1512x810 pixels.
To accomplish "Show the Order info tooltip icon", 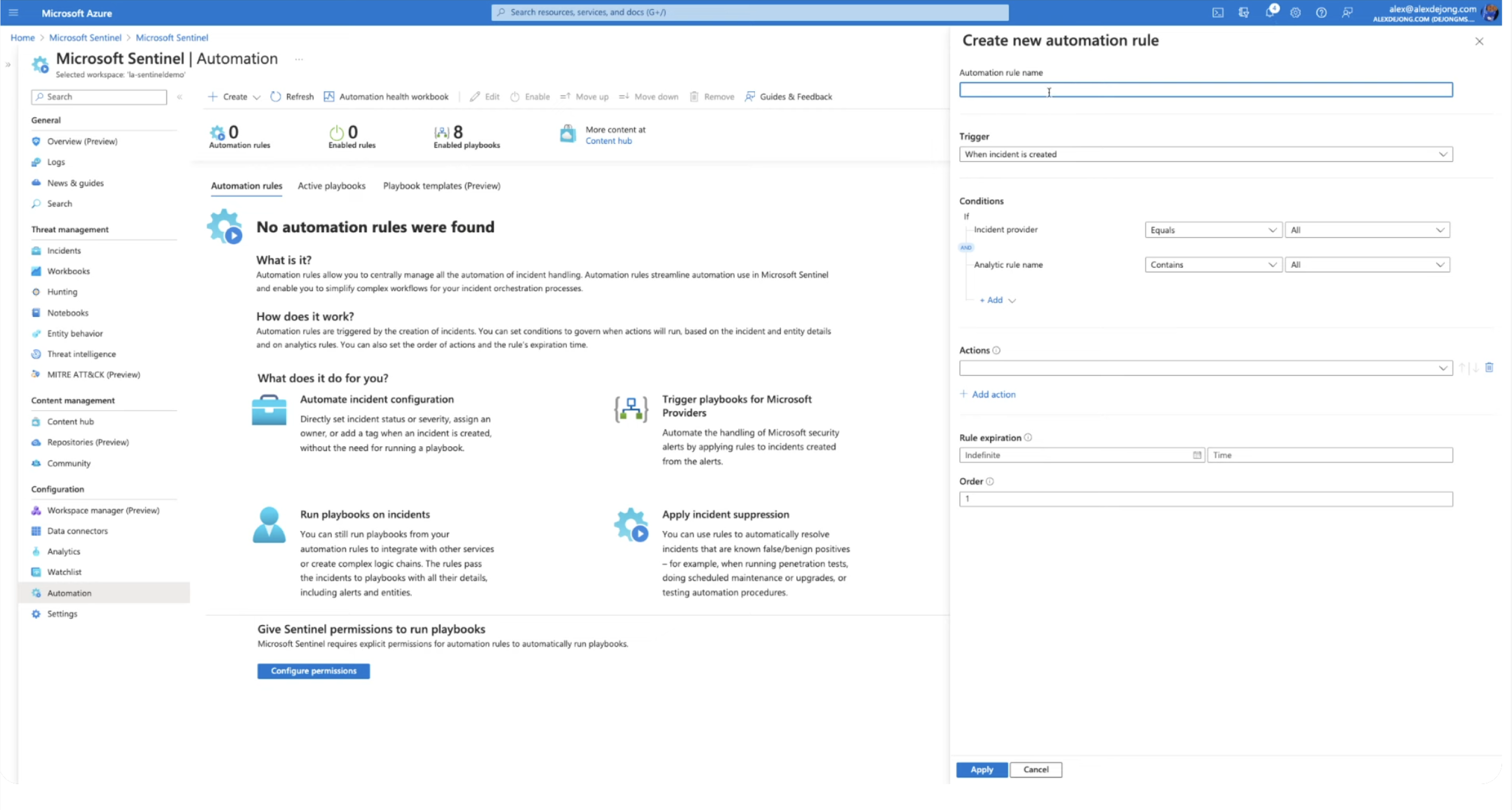I will tap(990, 482).
